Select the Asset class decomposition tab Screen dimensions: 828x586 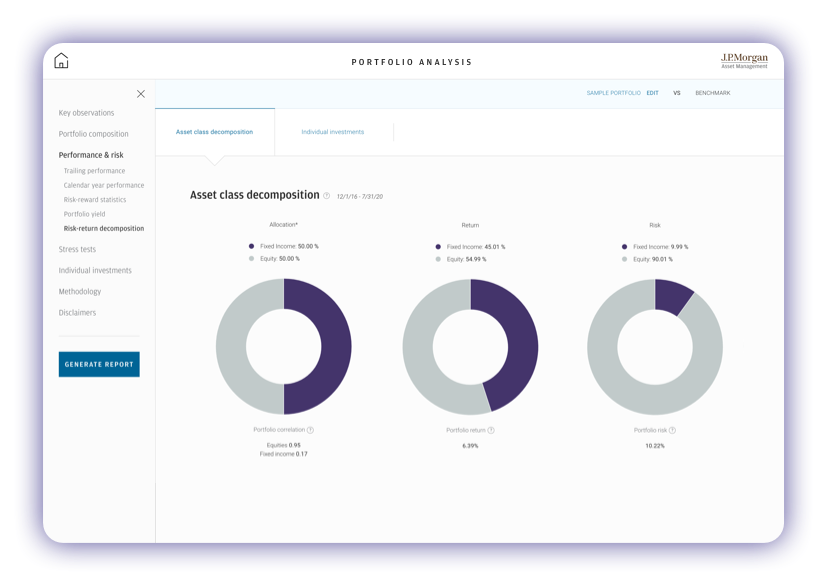pyautogui.click(x=214, y=132)
